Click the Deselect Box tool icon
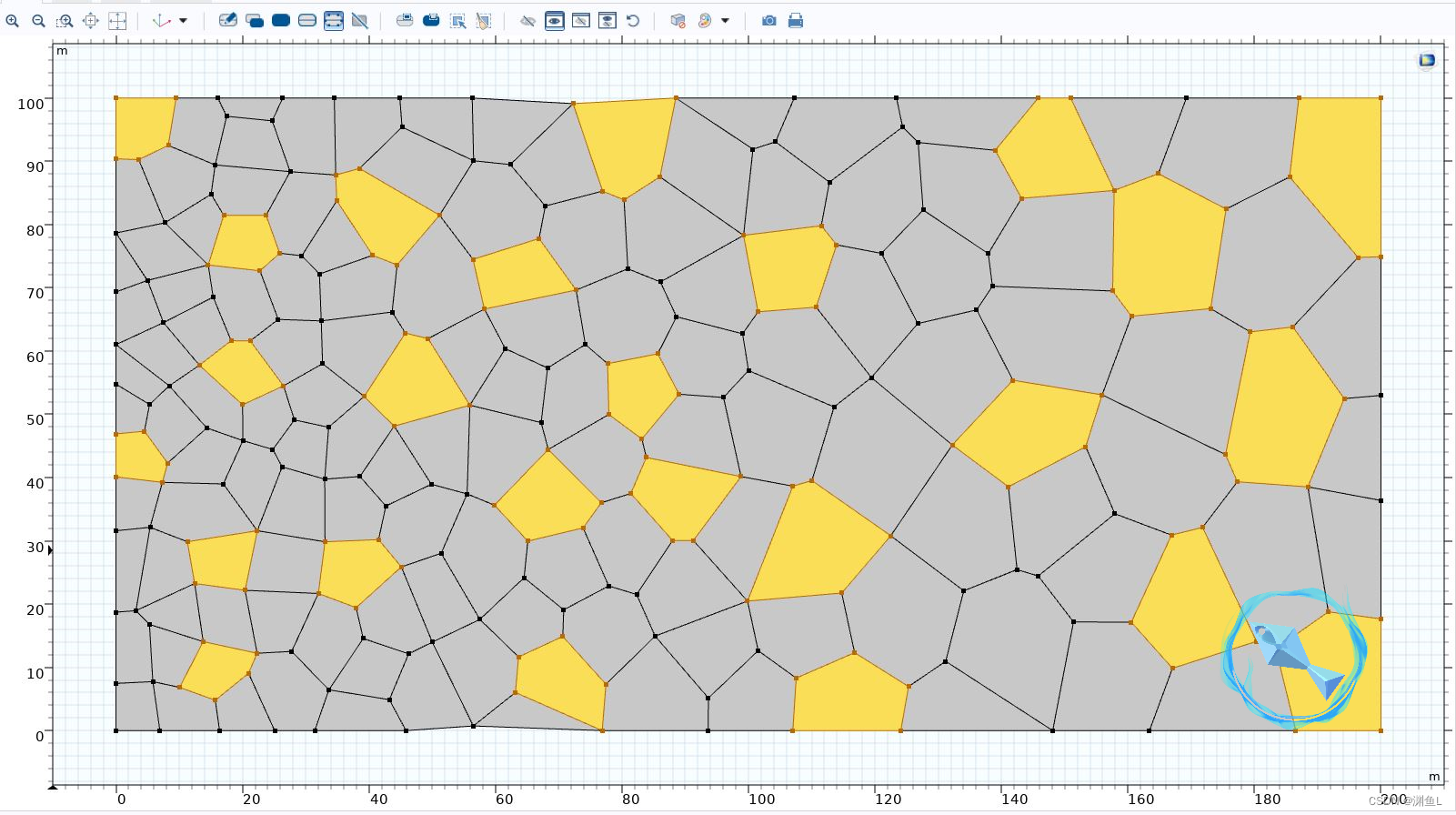The height and width of the screenshot is (815, 1456). pyautogui.click(x=484, y=21)
